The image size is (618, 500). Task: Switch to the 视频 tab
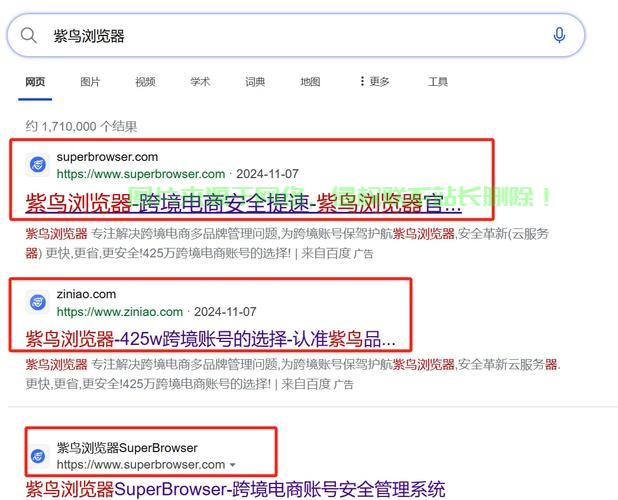click(x=145, y=82)
